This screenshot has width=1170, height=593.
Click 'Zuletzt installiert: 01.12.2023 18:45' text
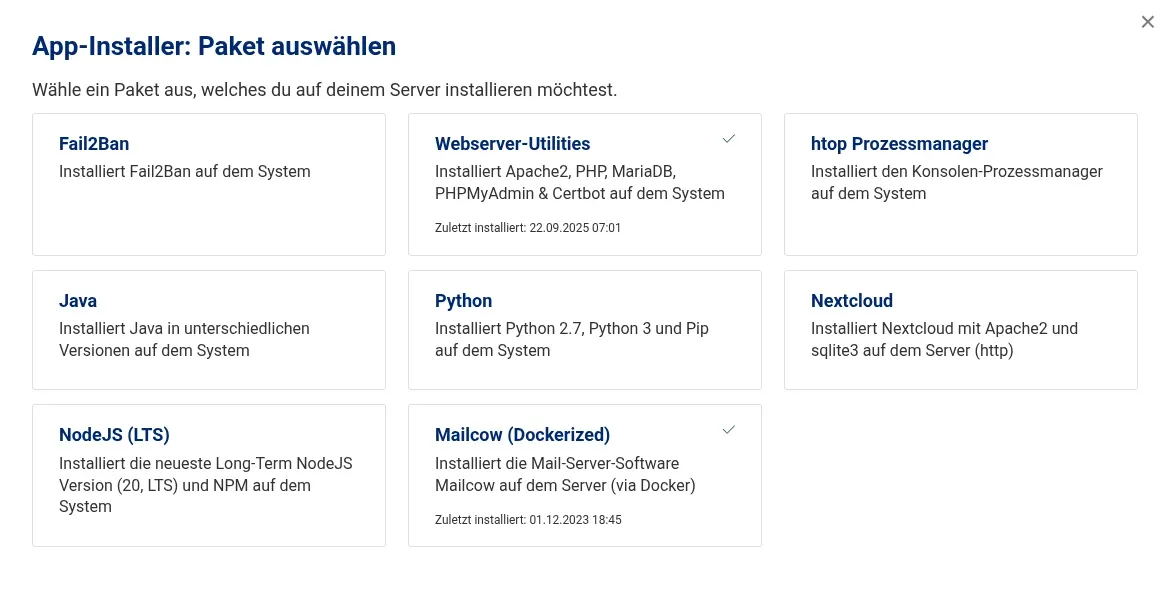point(528,519)
